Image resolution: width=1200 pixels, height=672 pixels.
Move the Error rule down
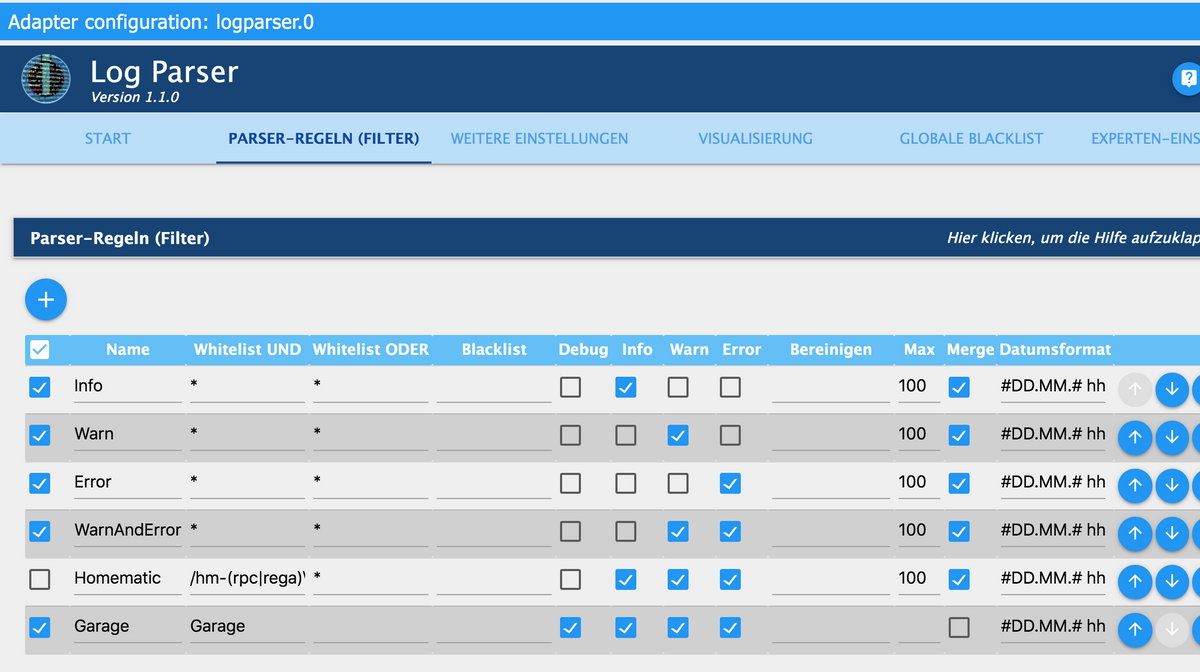1172,485
